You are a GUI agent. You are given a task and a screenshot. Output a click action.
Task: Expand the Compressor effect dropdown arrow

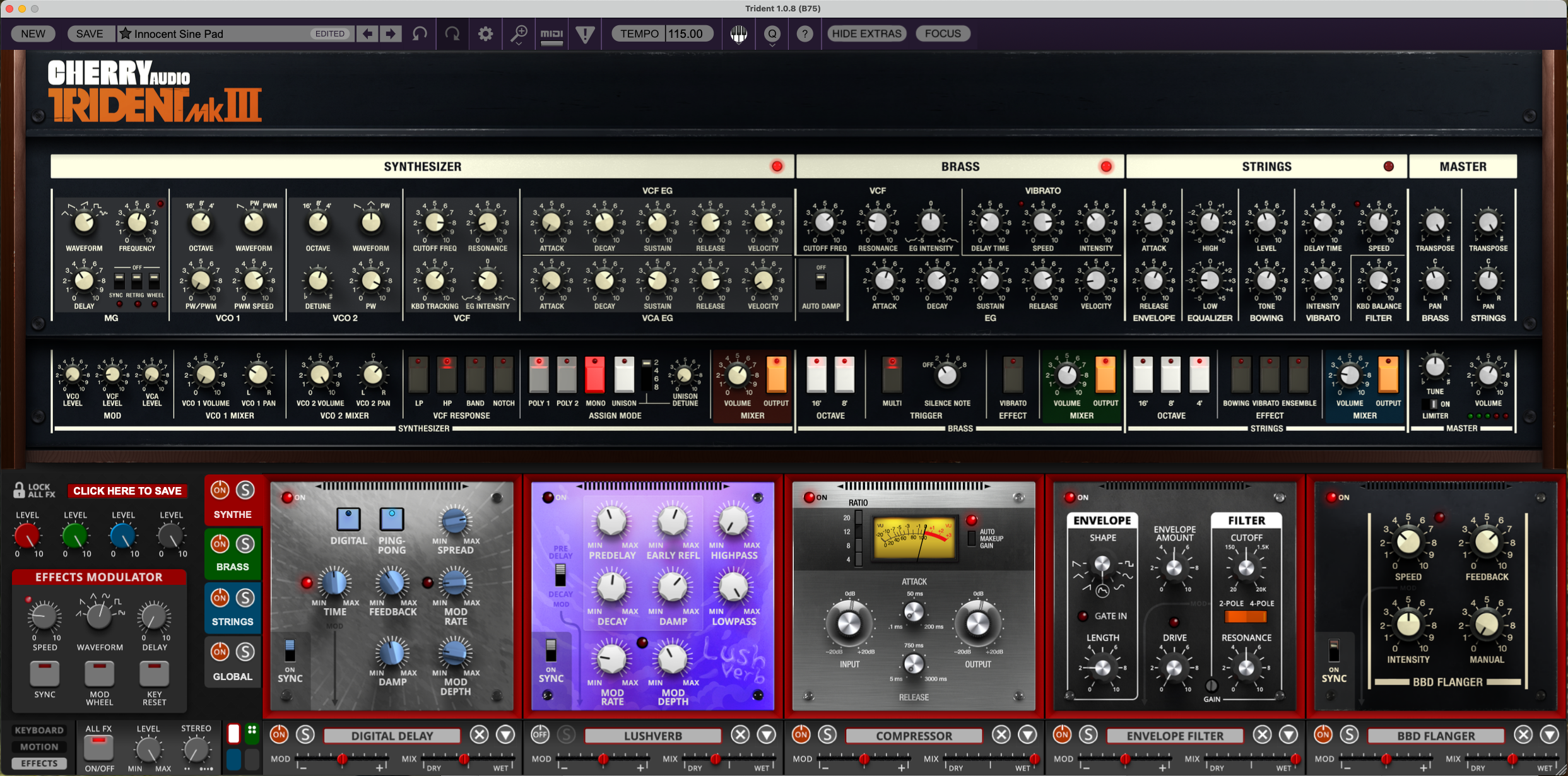click(x=1028, y=735)
